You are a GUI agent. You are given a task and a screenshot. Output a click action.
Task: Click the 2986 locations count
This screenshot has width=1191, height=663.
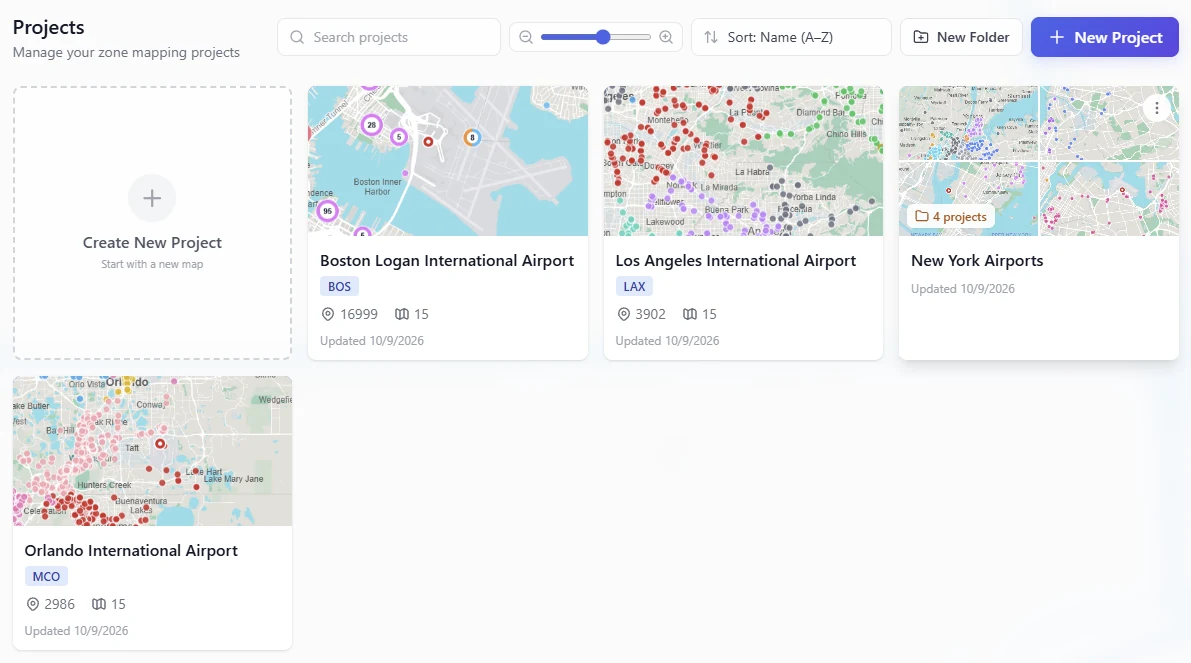click(59, 605)
